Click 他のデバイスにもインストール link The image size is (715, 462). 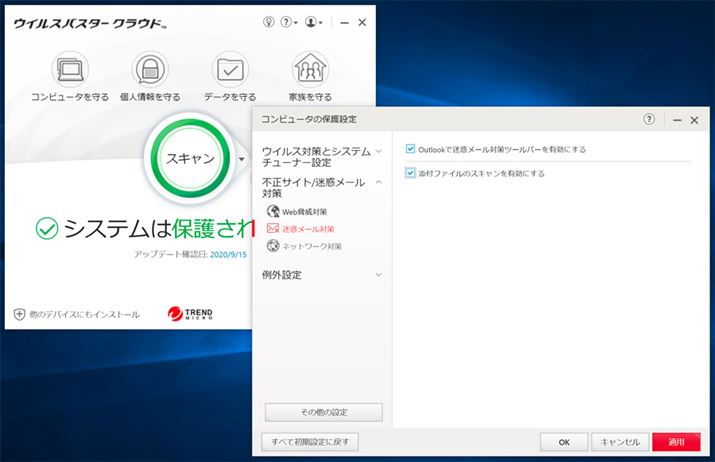tap(84, 314)
